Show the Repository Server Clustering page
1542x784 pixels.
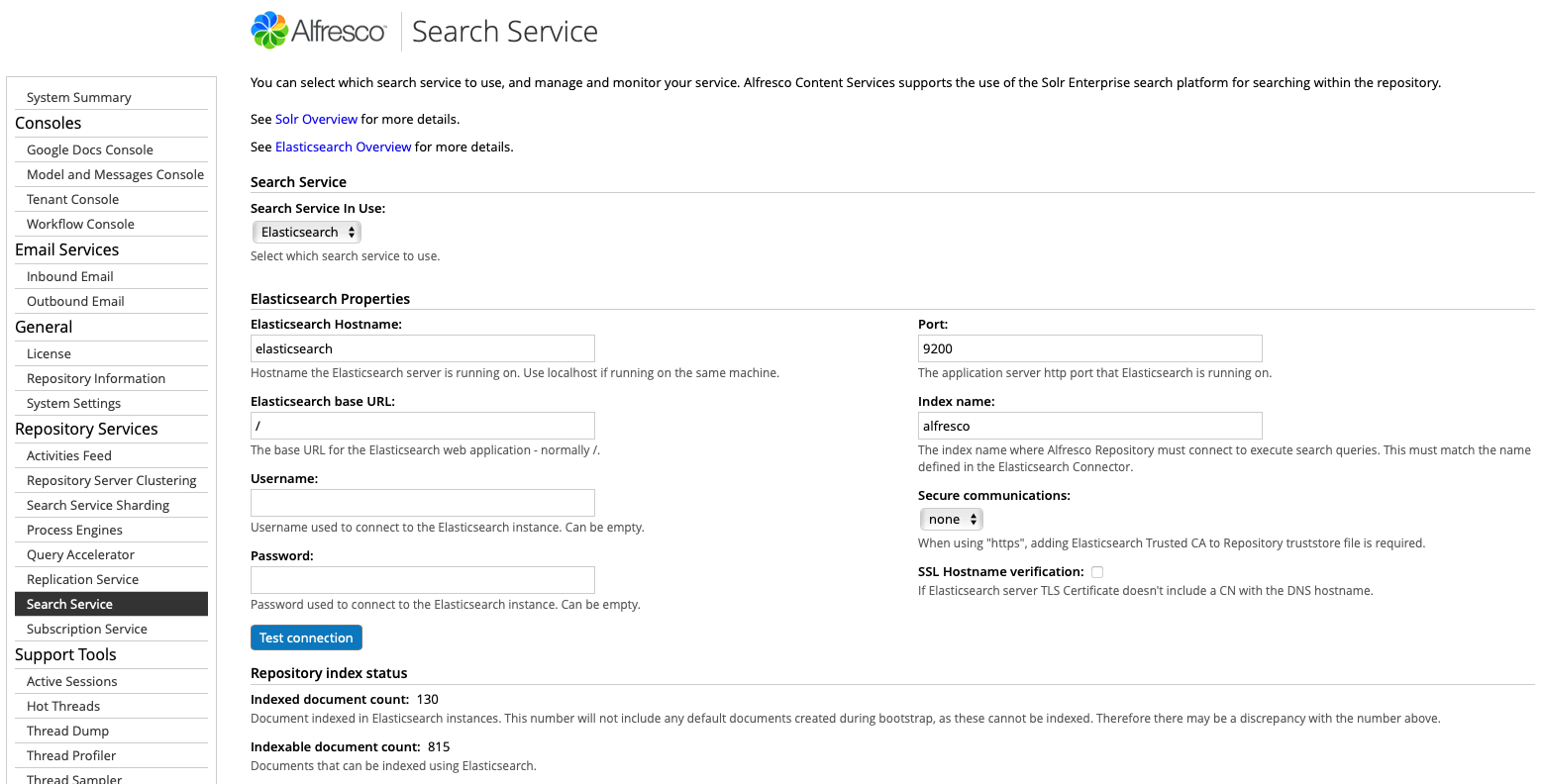[x=111, y=480]
